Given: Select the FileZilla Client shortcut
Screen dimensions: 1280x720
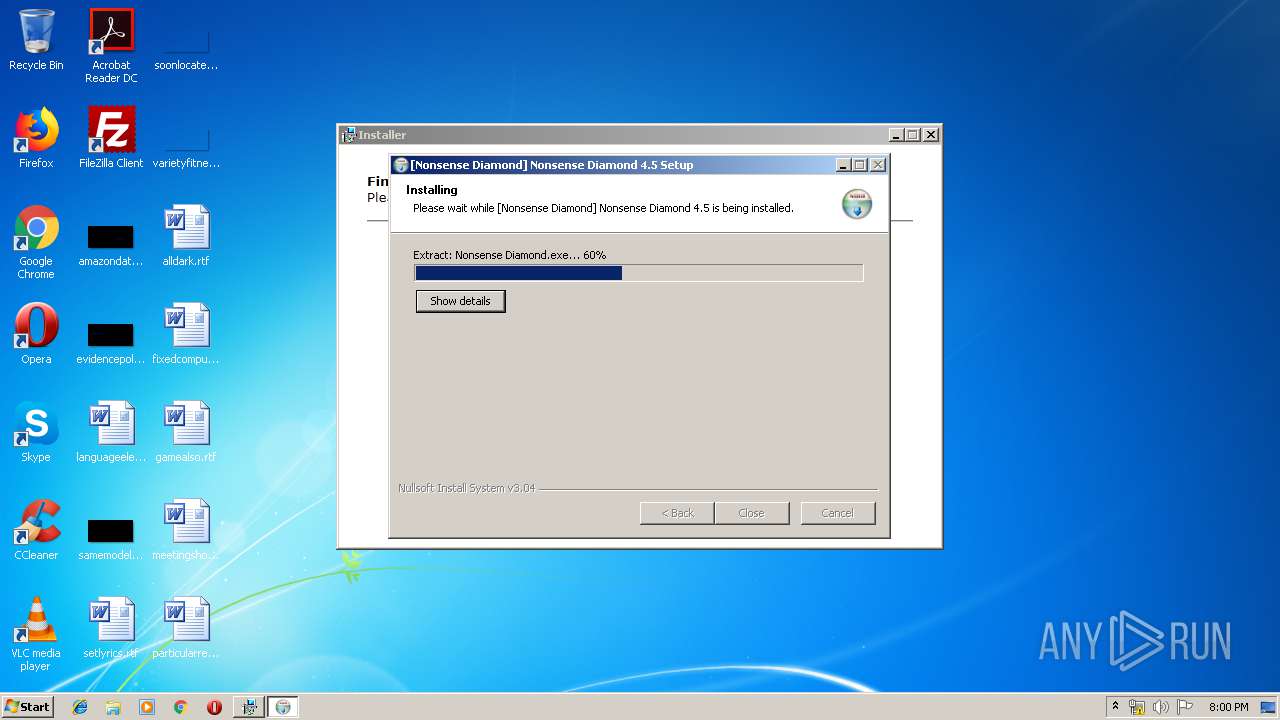Looking at the screenshot, I should (x=111, y=138).
